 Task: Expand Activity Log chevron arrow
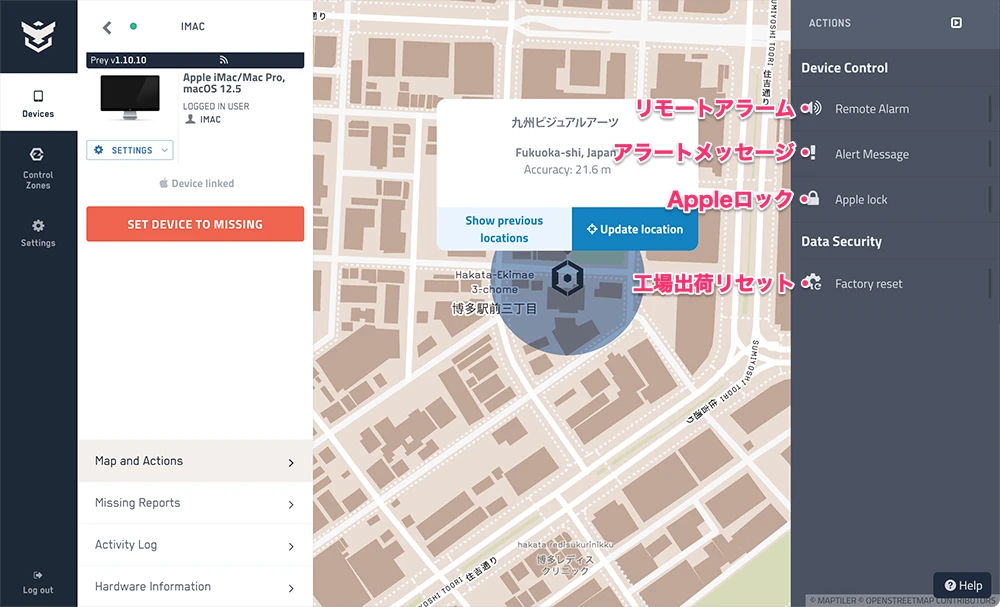[291, 547]
